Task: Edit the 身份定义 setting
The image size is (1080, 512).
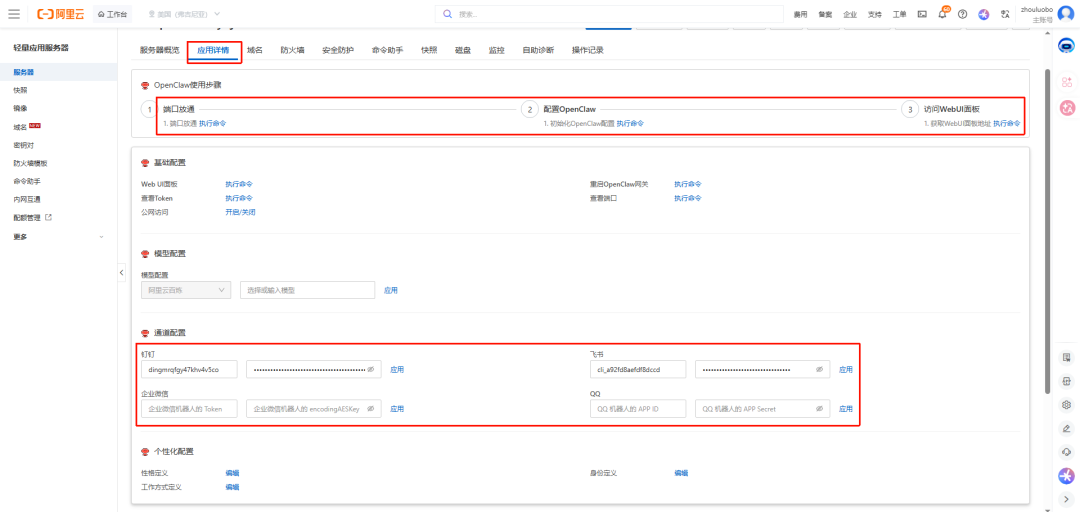Action: tap(681, 473)
